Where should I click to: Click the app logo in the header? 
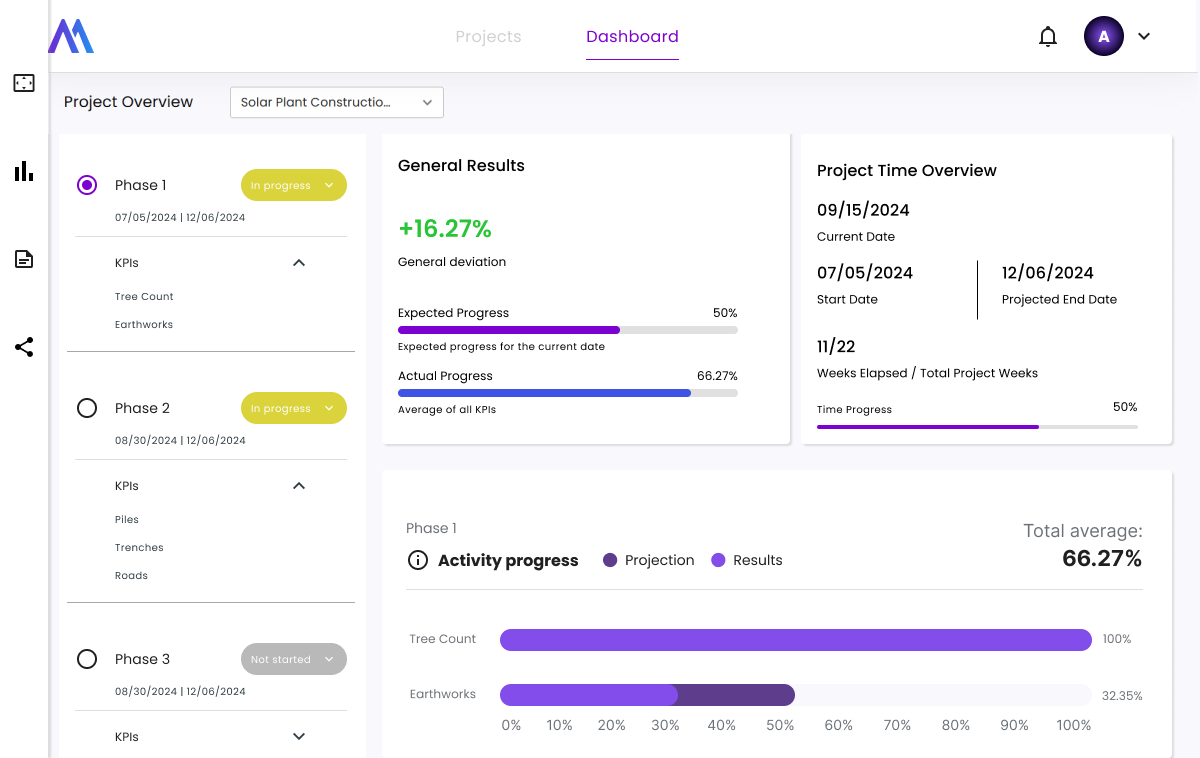(71, 36)
